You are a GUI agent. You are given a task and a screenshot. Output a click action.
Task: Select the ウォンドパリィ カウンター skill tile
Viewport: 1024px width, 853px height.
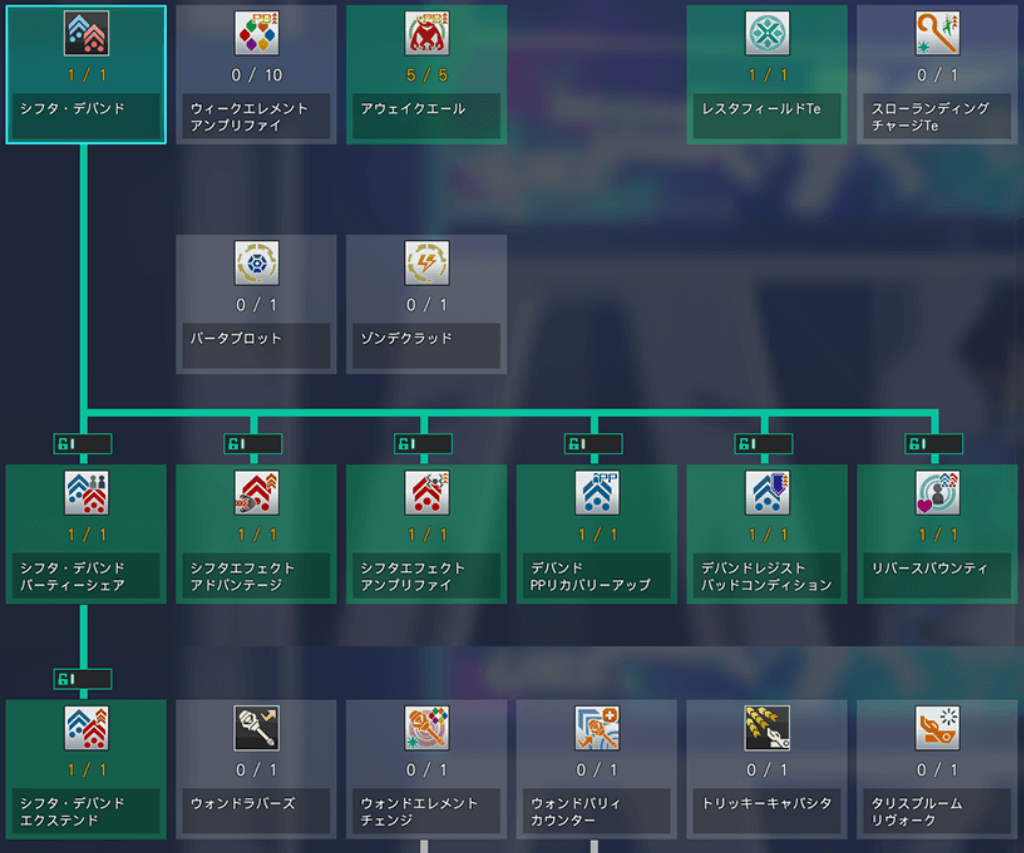click(x=596, y=768)
